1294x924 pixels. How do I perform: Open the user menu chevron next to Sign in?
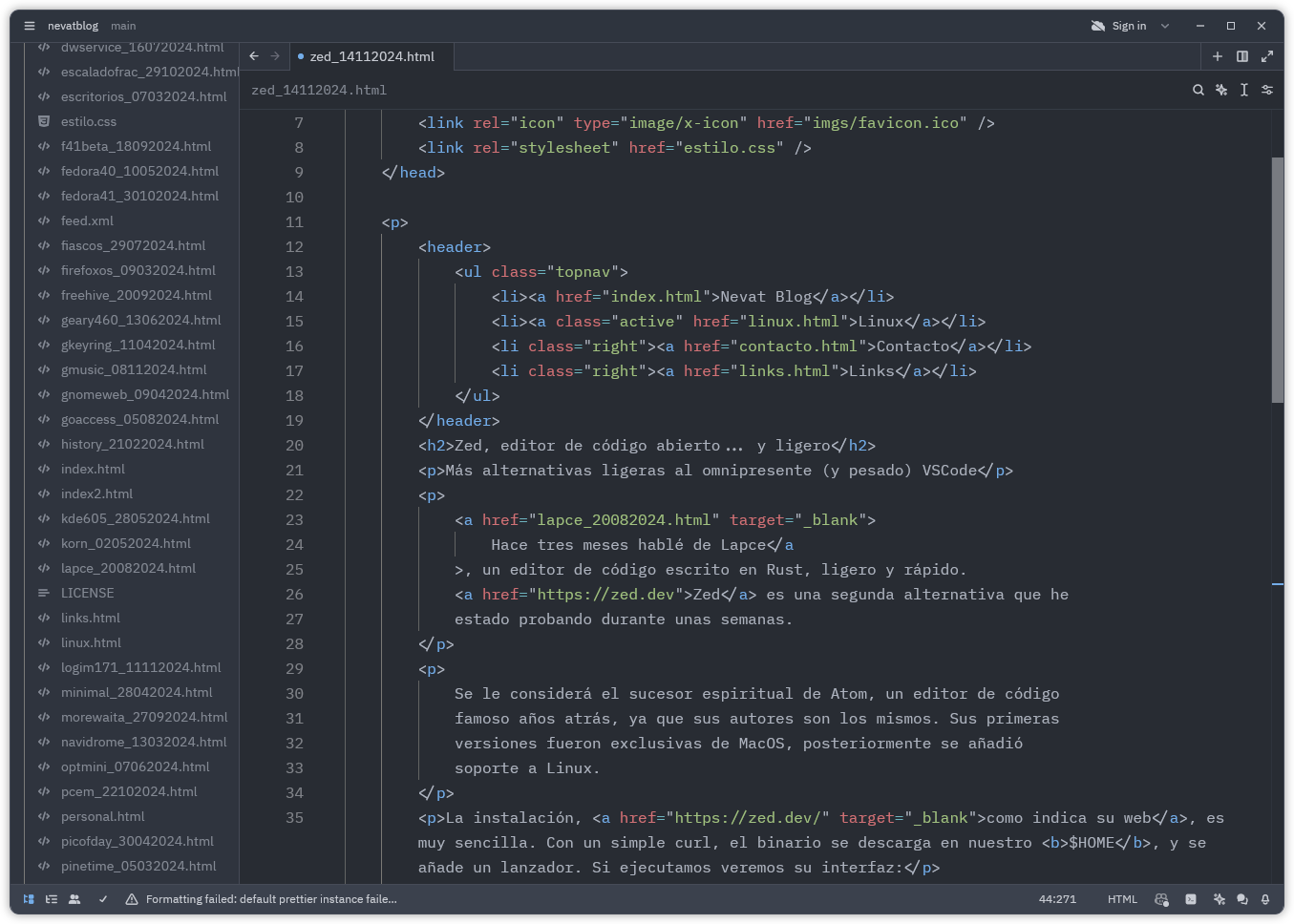point(1165,26)
